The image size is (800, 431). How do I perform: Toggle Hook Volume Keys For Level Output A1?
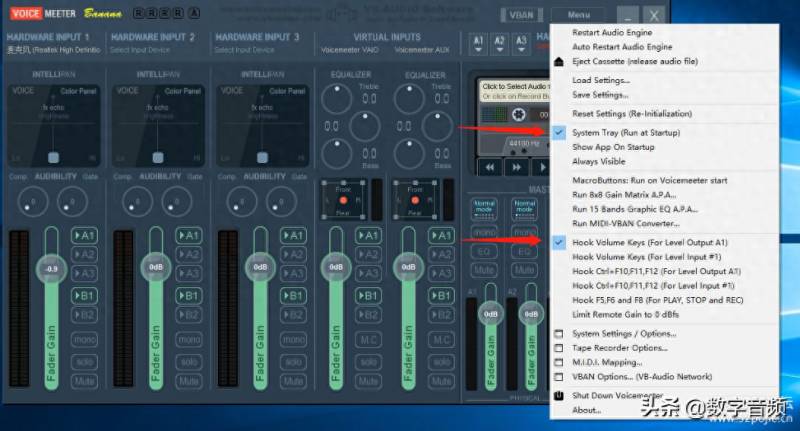tap(650, 243)
